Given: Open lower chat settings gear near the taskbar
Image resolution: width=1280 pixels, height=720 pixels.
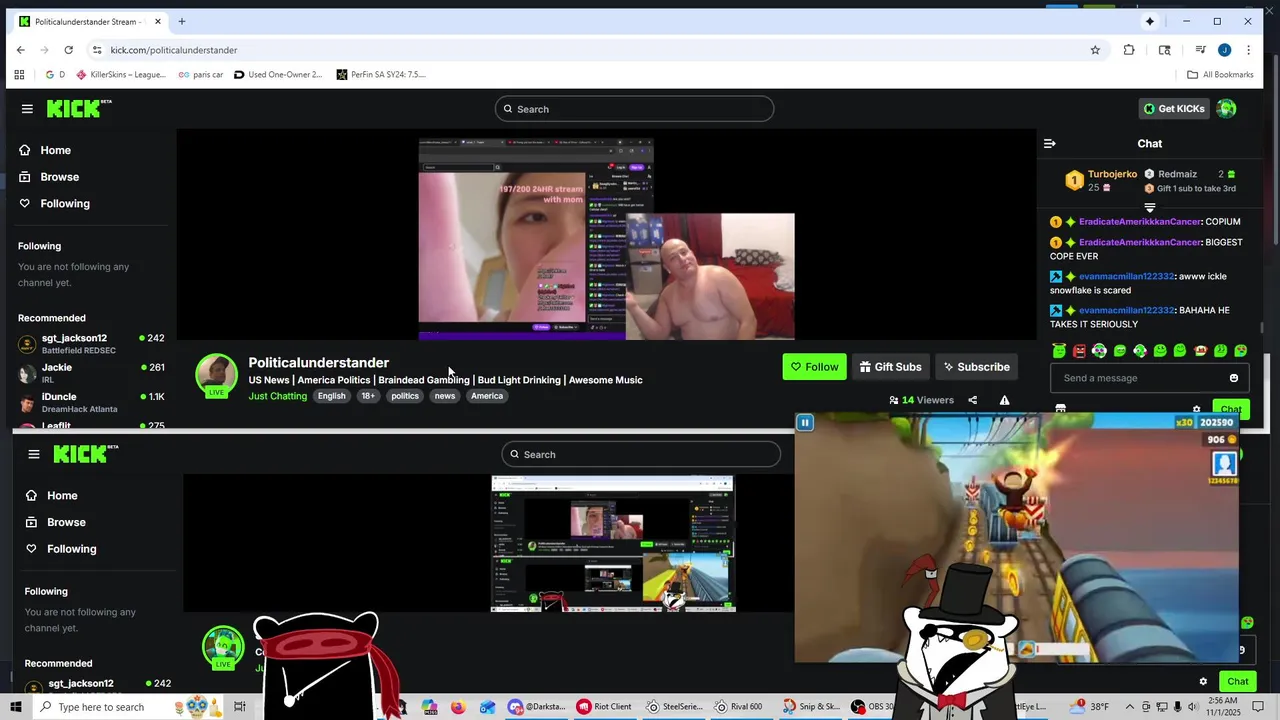Looking at the screenshot, I should click(x=1203, y=682).
